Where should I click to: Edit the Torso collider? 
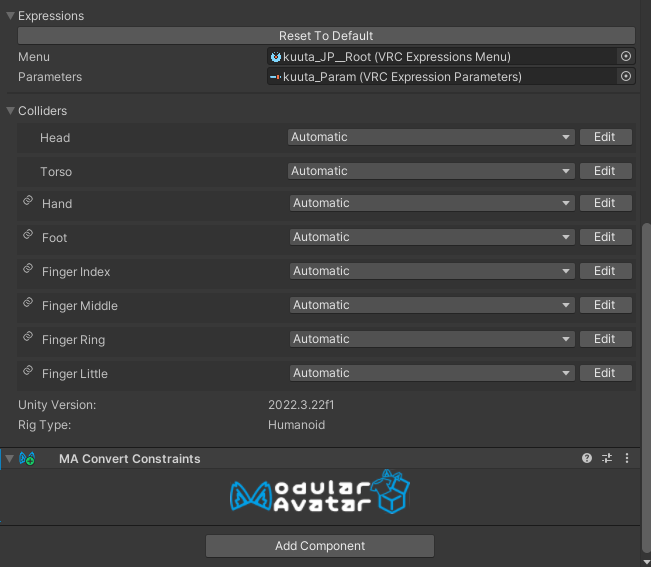606,171
